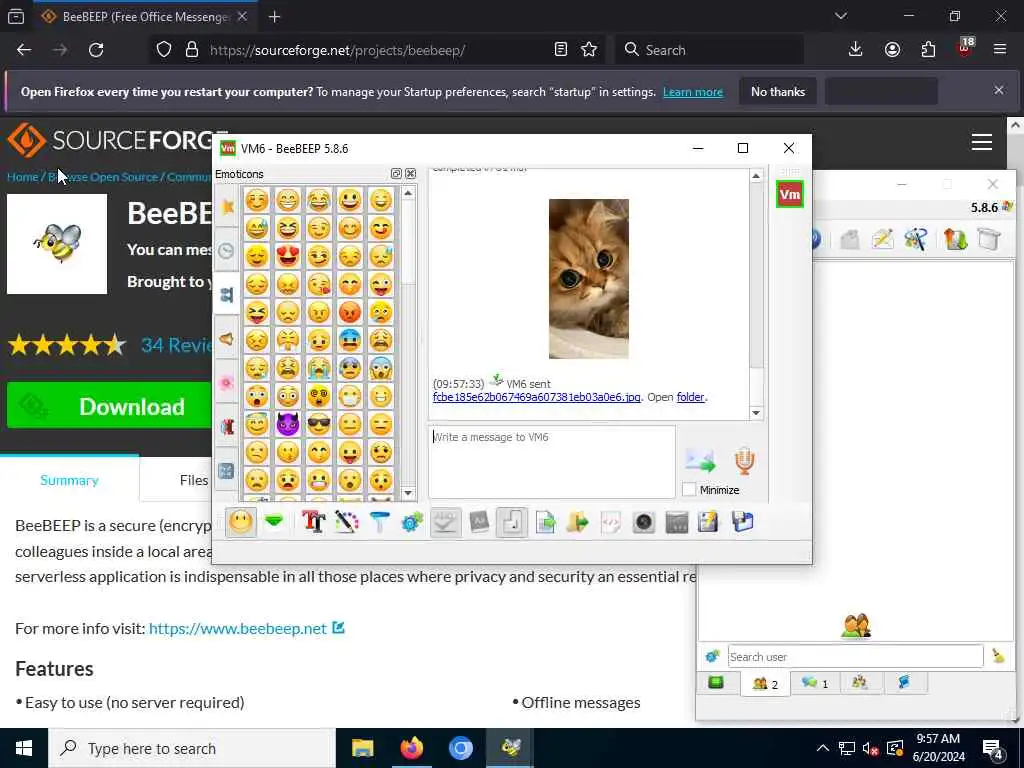Viewport: 1024px width, 768px height.
Task: Pick the red angry face emoji
Action: (350, 312)
